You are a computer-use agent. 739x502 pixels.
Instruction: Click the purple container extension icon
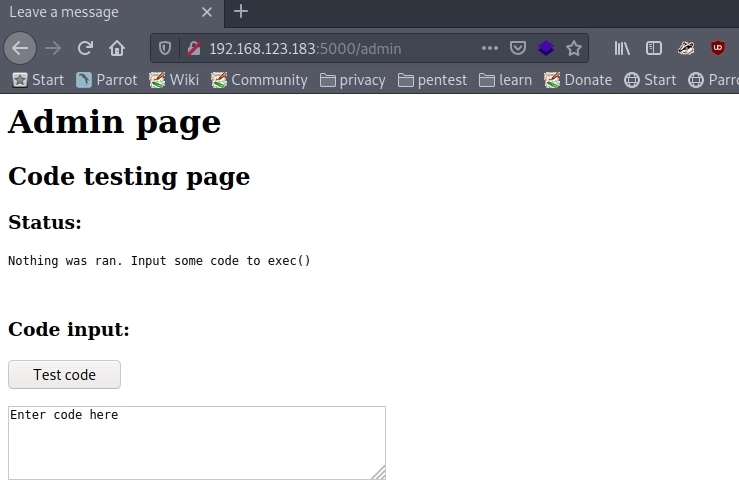pos(546,48)
